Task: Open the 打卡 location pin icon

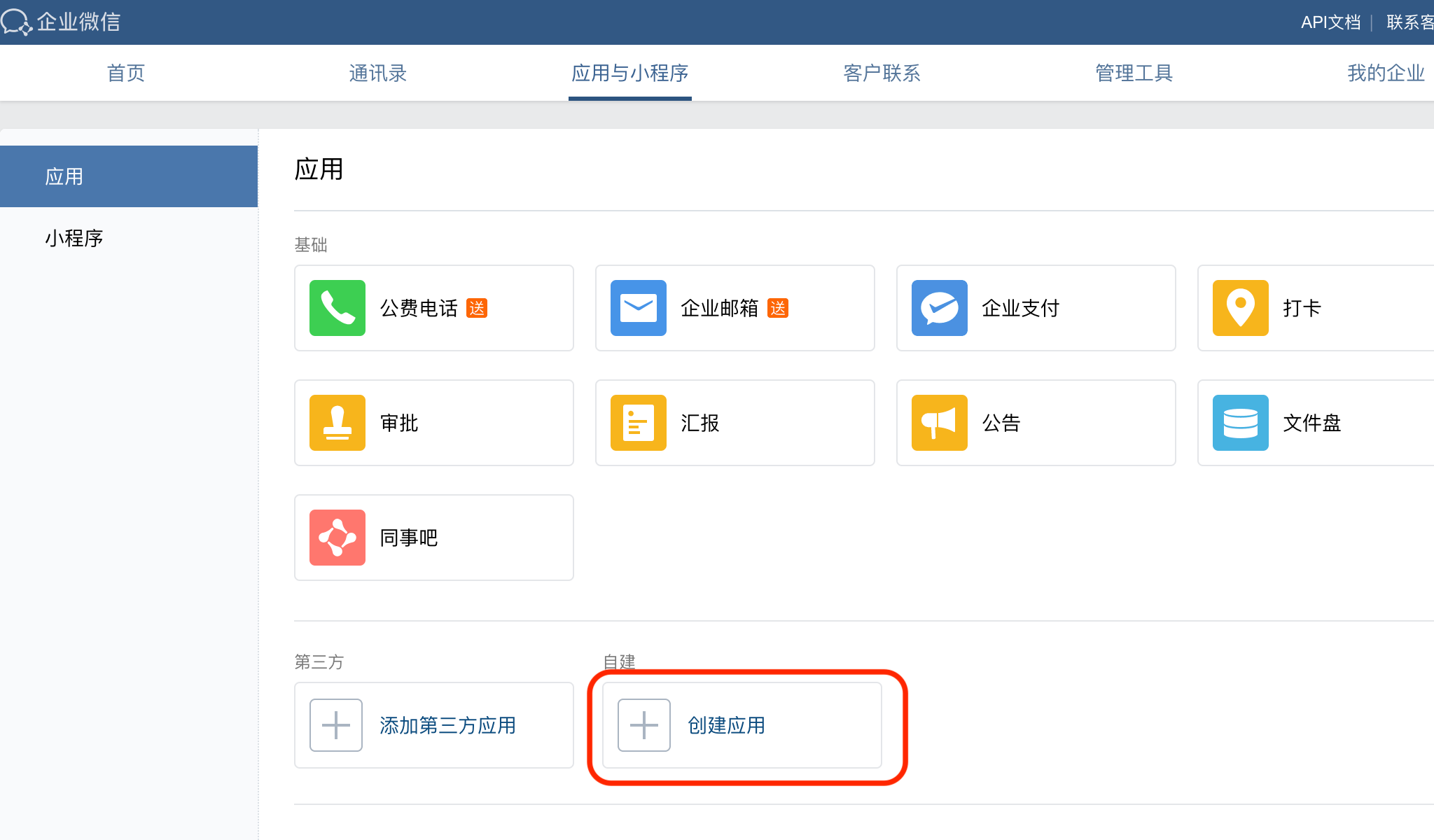Action: 1241,308
